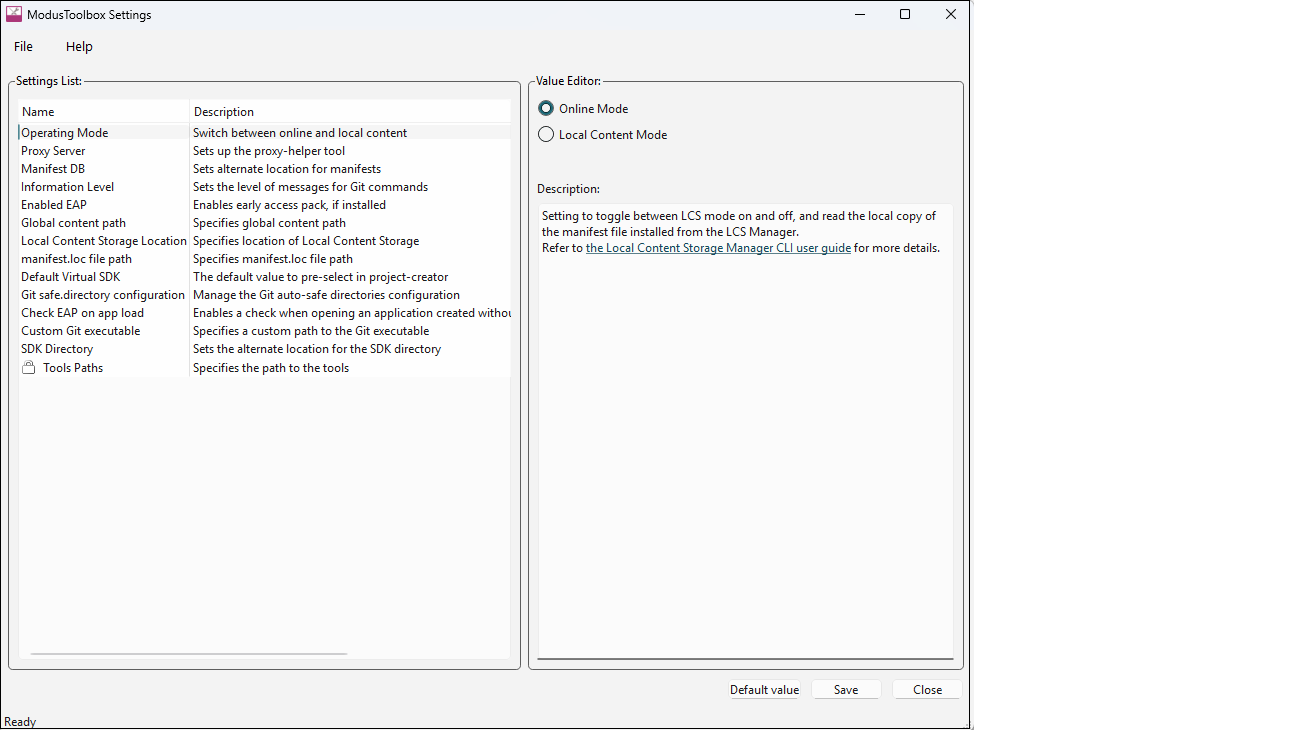Select the Manifest DB setting

[53, 169]
